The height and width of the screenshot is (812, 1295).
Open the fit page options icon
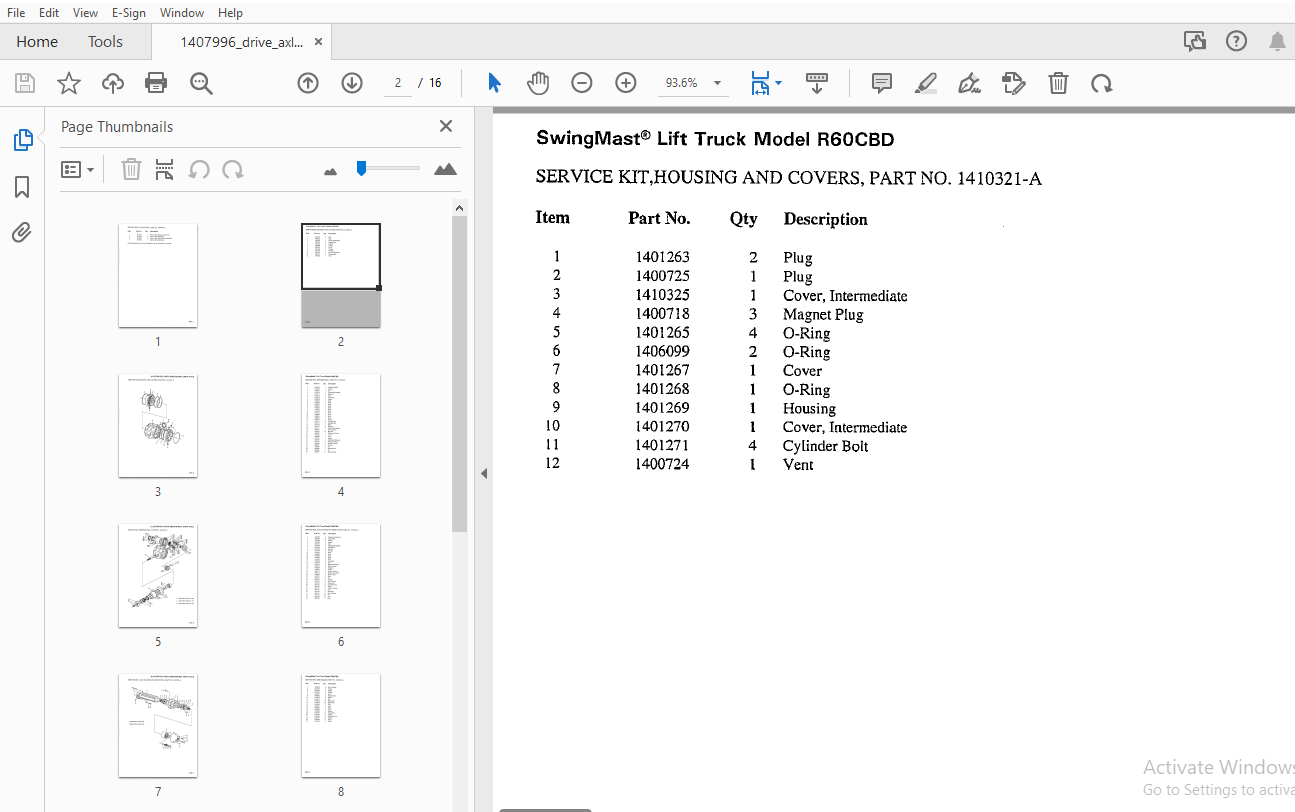[761, 83]
